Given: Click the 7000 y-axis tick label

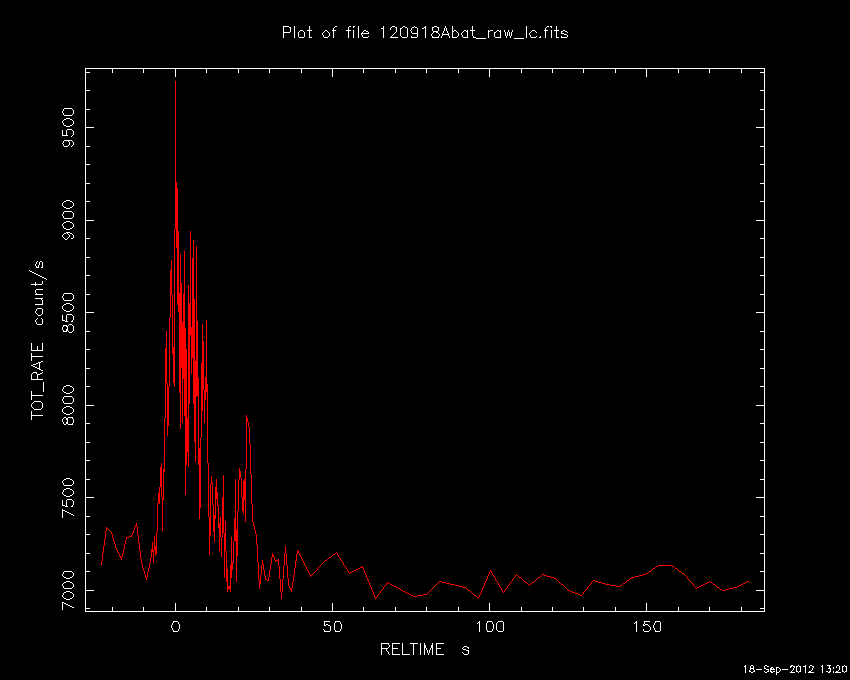Looking at the screenshot, I should click(x=69, y=590).
